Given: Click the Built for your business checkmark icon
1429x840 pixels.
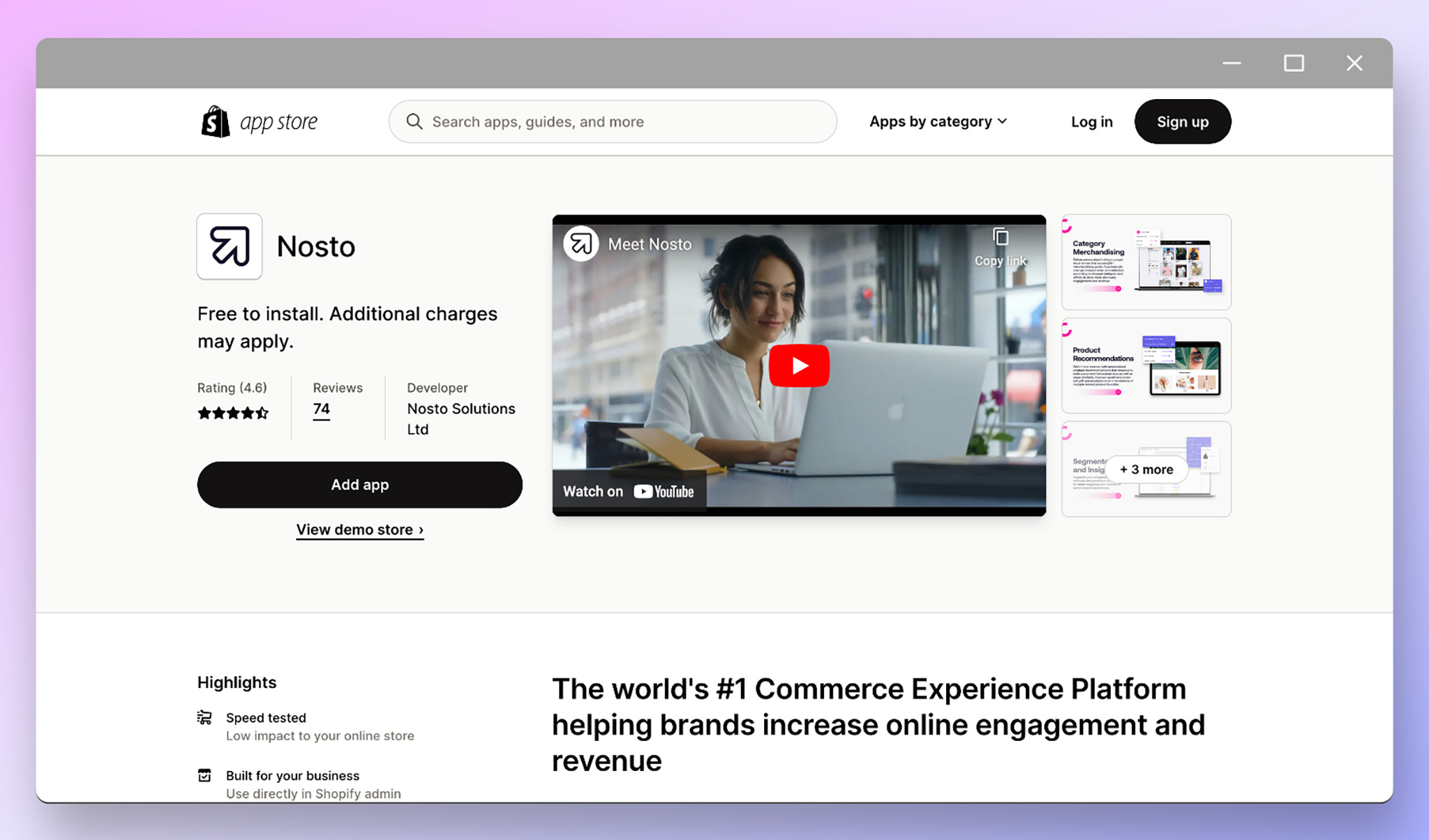Looking at the screenshot, I should point(204,774).
